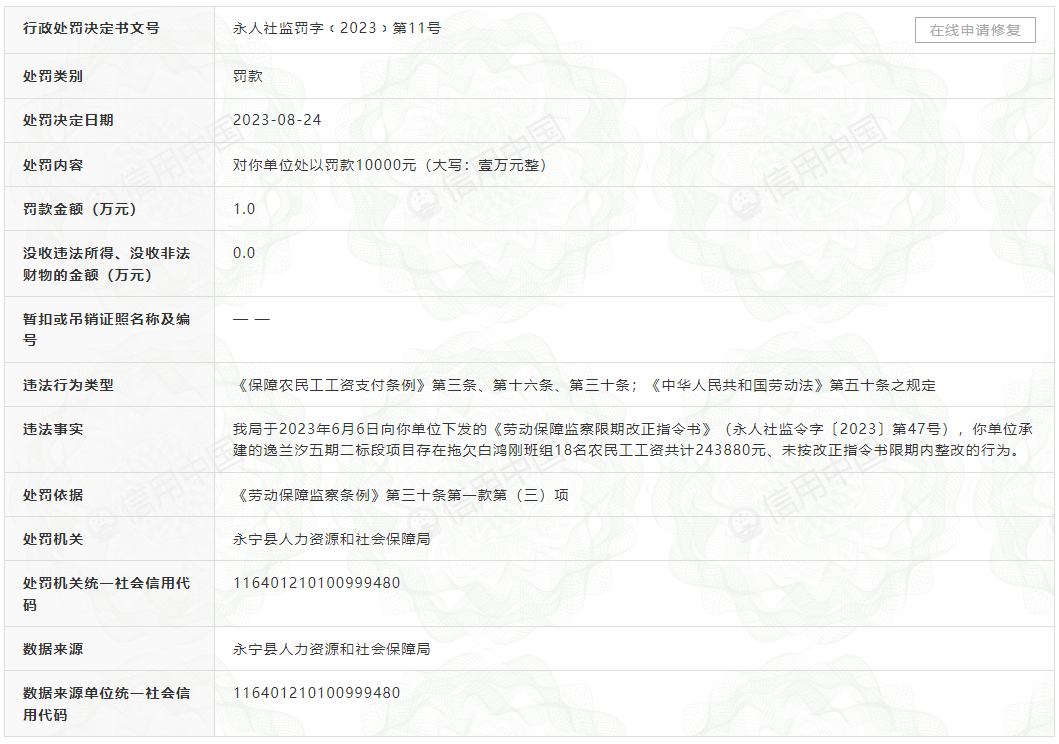Click the penalty type value 罚款
1059x744 pixels.
coord(247,76)
